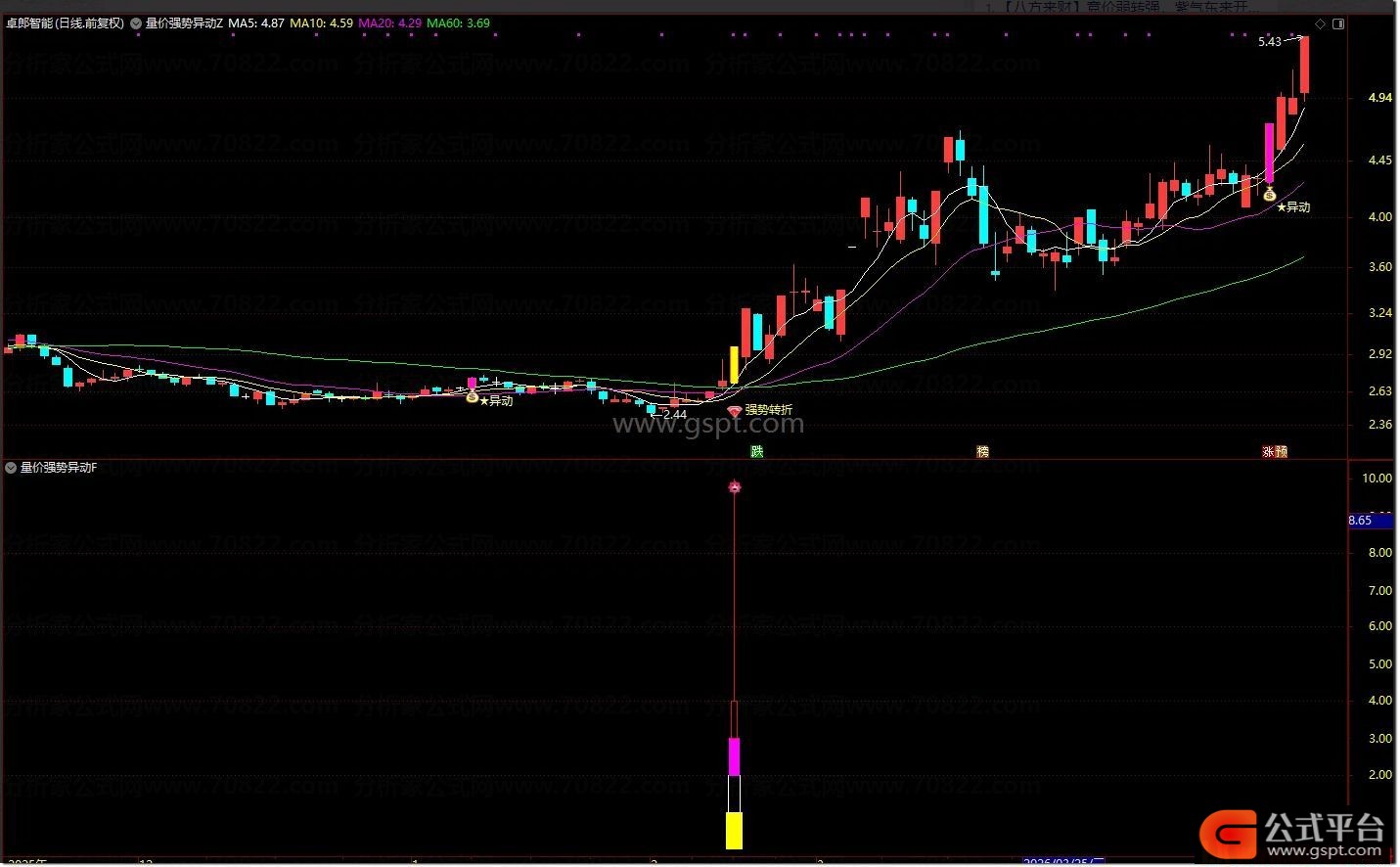Click the MA5 value label
The height and width of the screenshot is (867, 1400).
pyautogui.click(x=256, y=23)
